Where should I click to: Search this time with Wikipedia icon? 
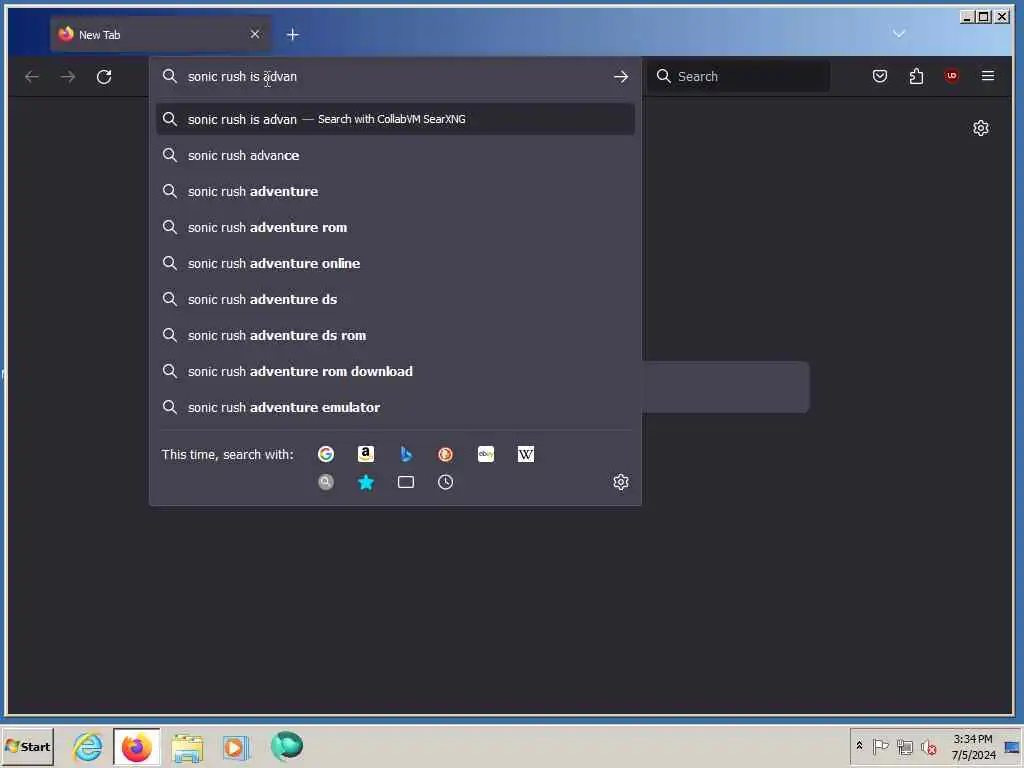[526, 454]
